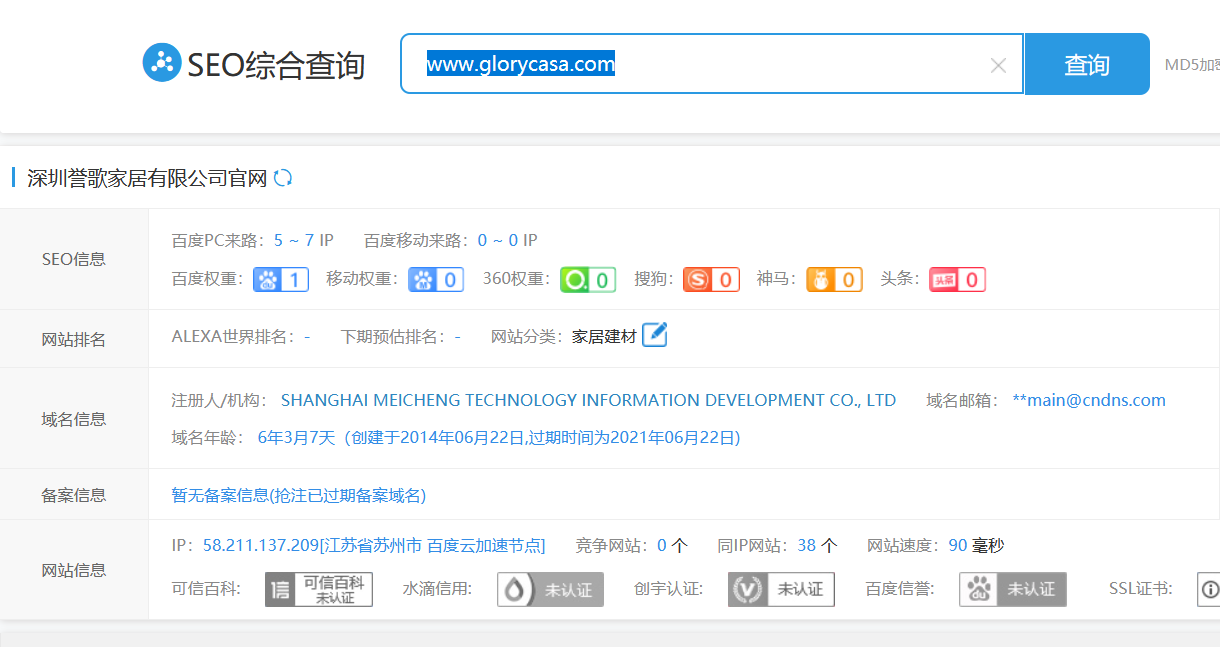Click the 移动权重 badge showing 0
Screen dimensions: 1220x647
click(436, 279)
